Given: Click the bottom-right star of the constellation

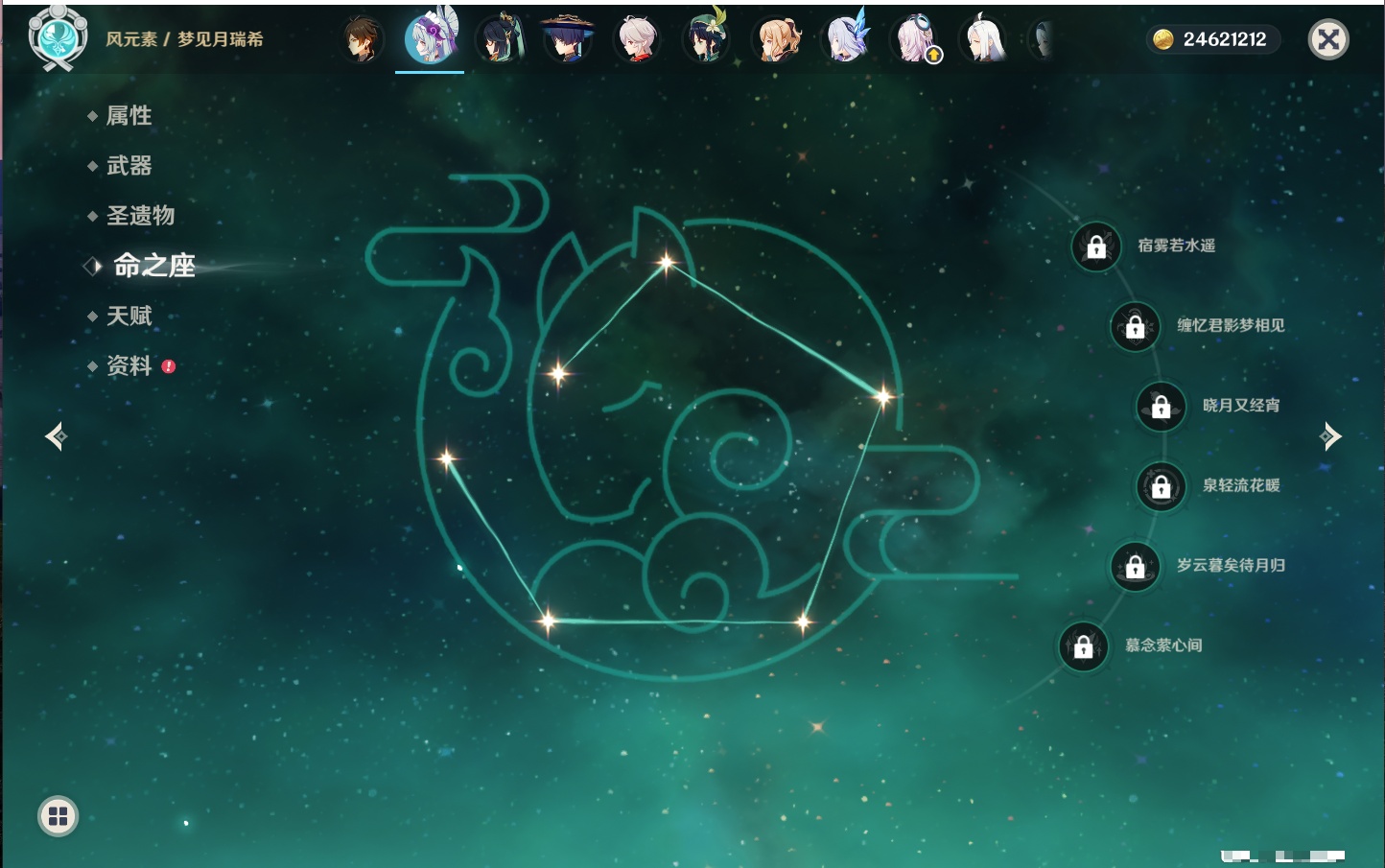Looking at the screenshot, I should [x=803, y=622].
